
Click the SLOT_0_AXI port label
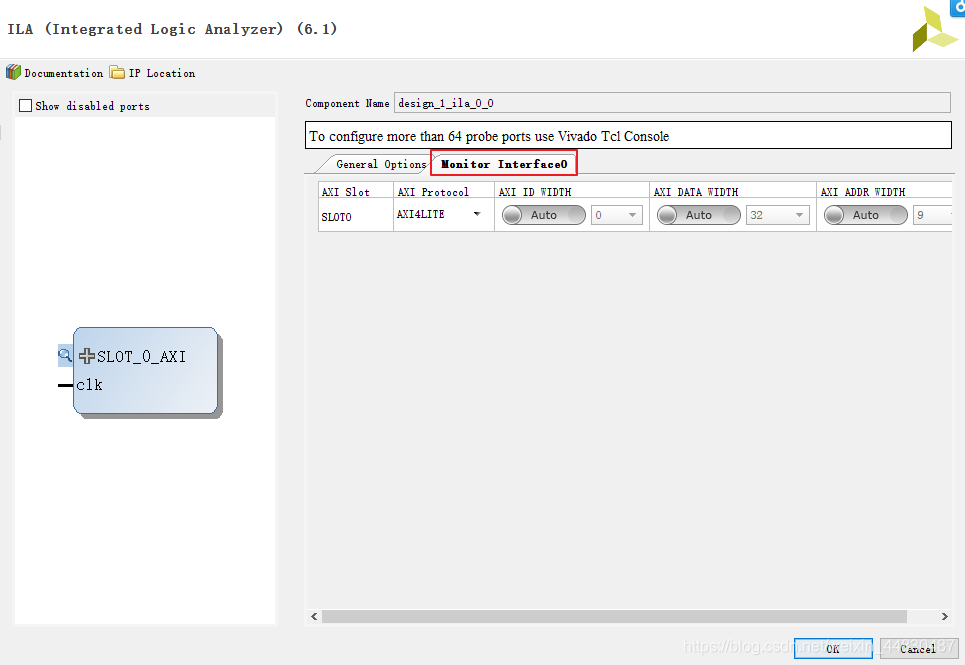tap(142, 356)
